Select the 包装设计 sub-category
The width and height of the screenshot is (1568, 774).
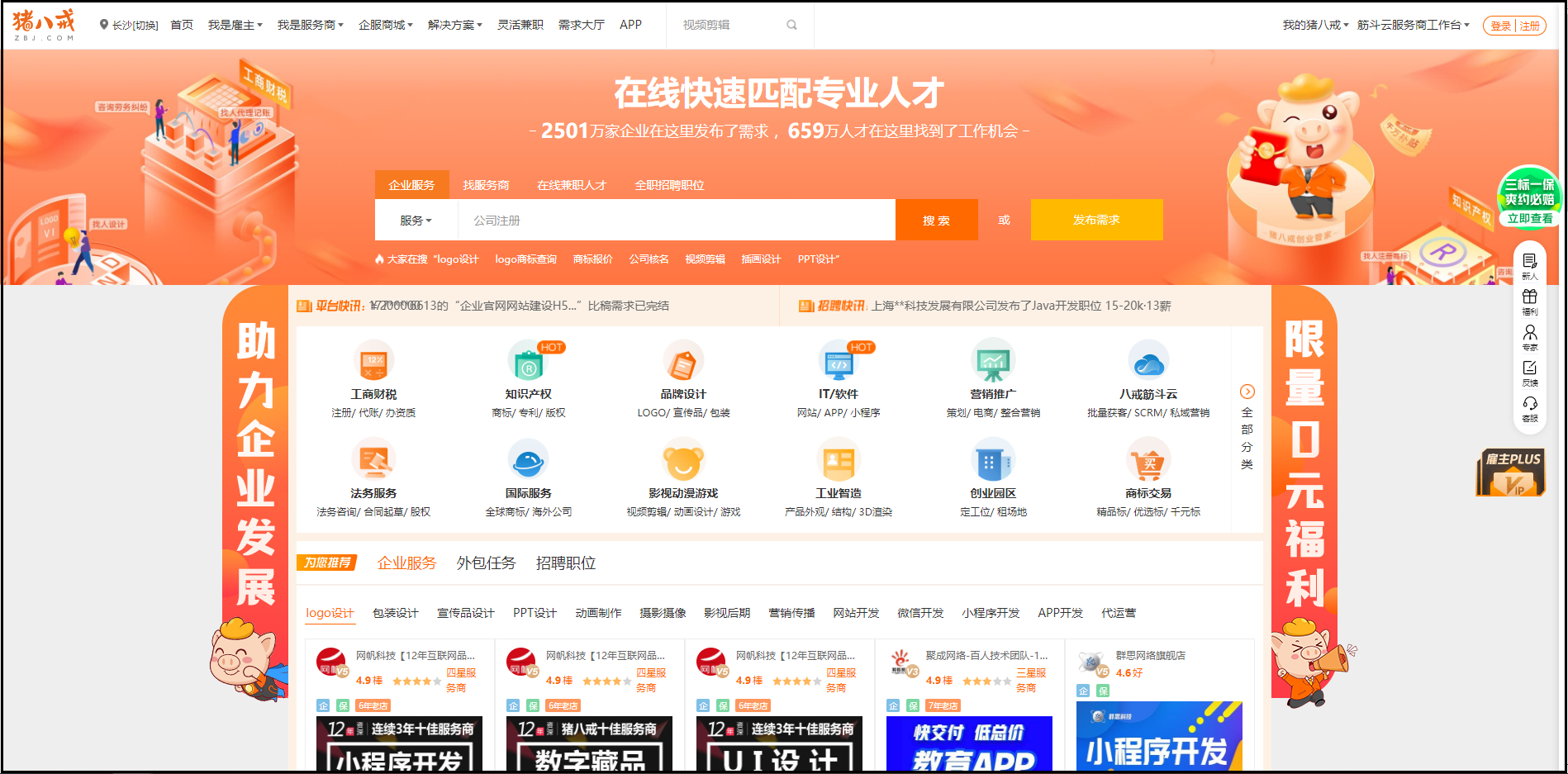pos(396,613)
